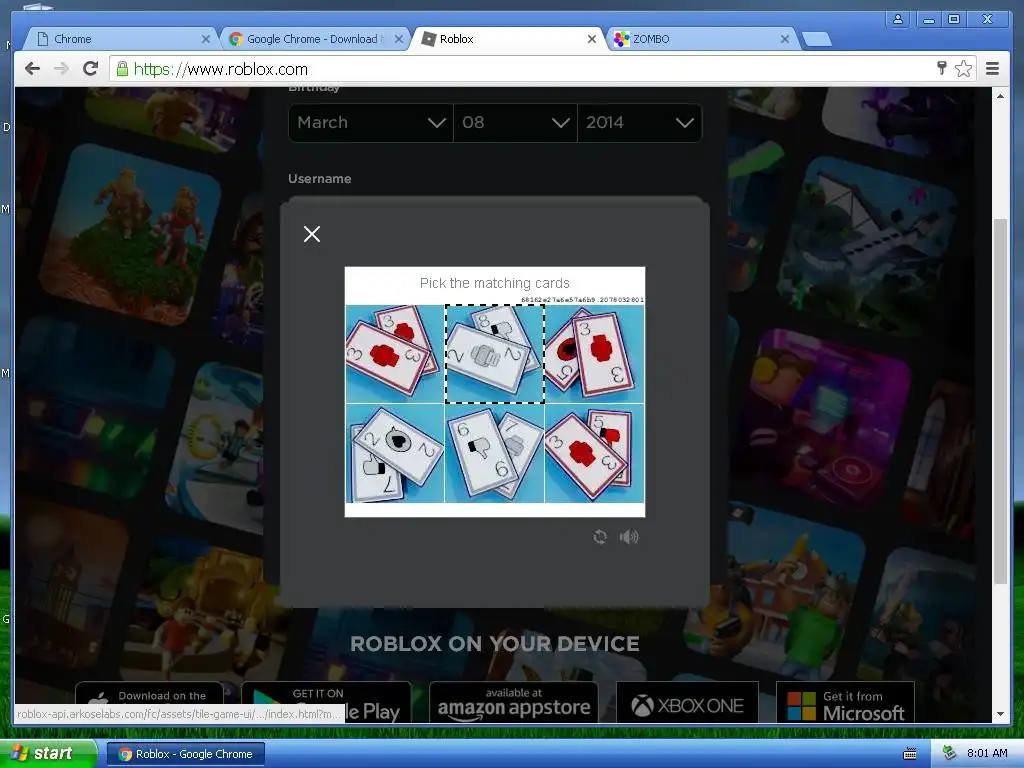Click the network tray icon
Viewport: 1024px width, 768px height.
point(949,753)
